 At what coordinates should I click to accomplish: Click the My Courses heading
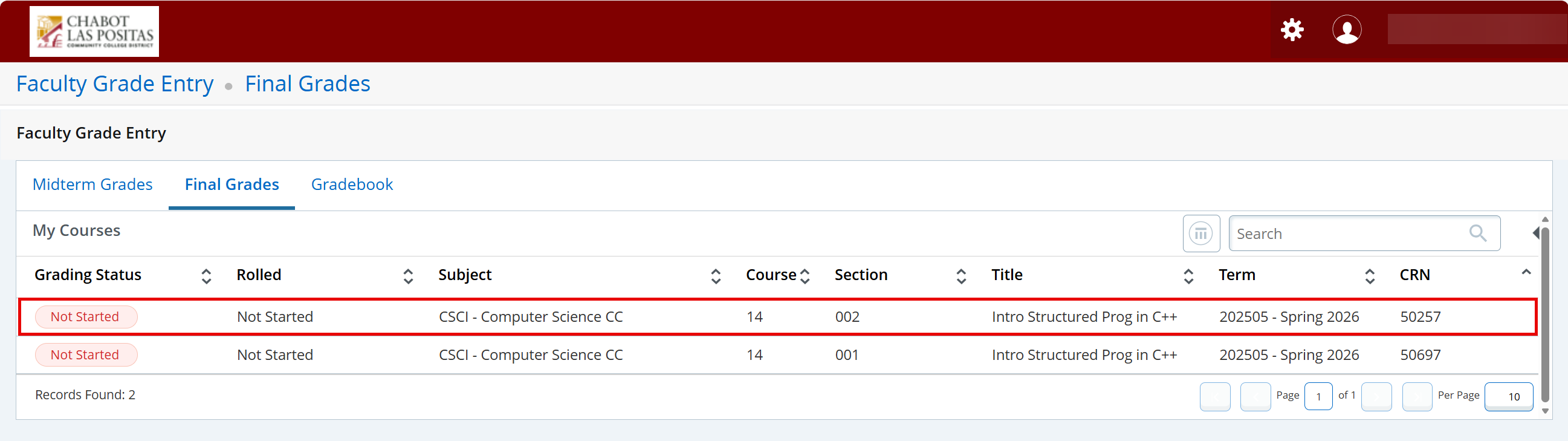pyautogui.click(x=76, y=230)
